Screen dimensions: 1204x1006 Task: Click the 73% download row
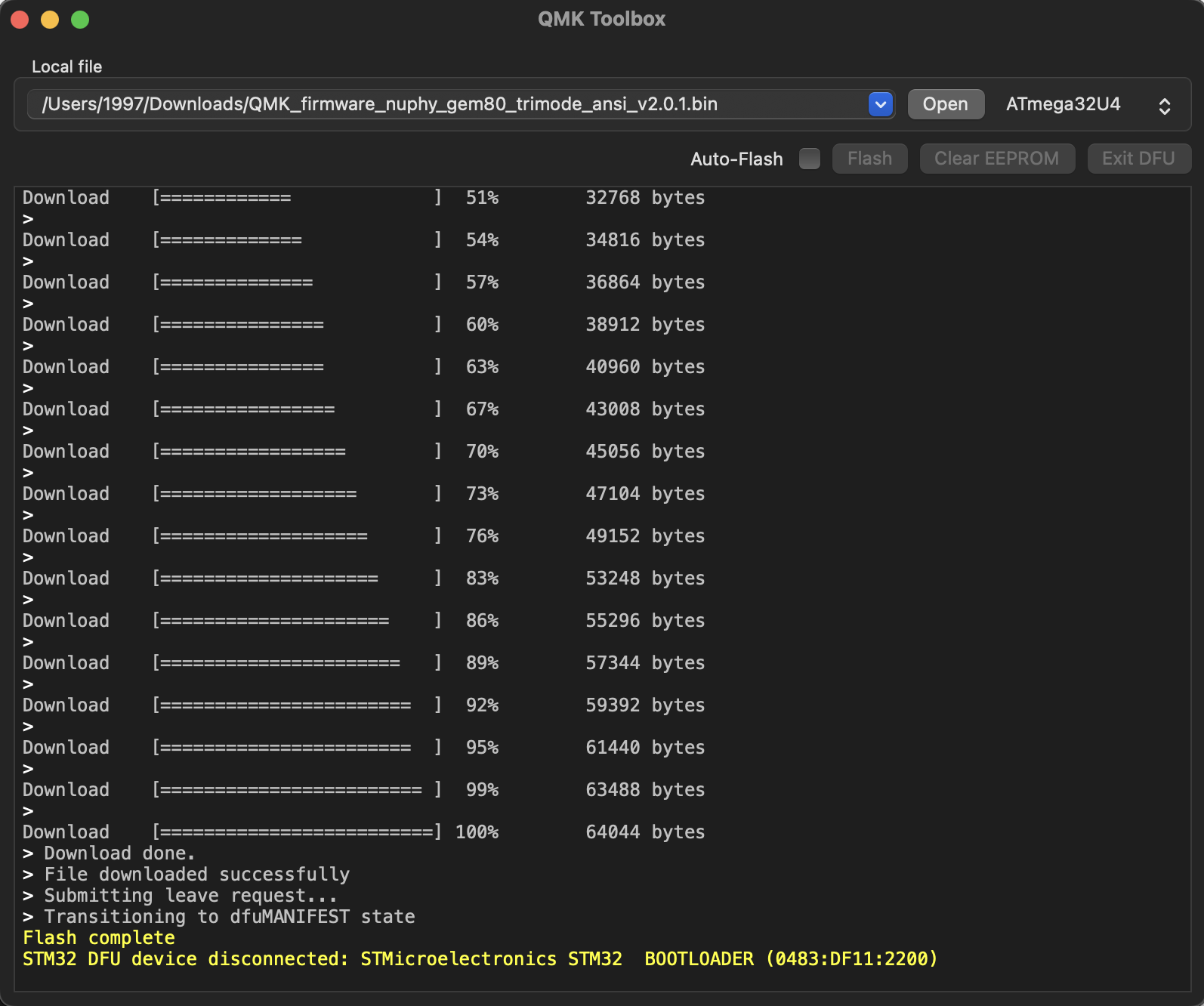(364, 494)
